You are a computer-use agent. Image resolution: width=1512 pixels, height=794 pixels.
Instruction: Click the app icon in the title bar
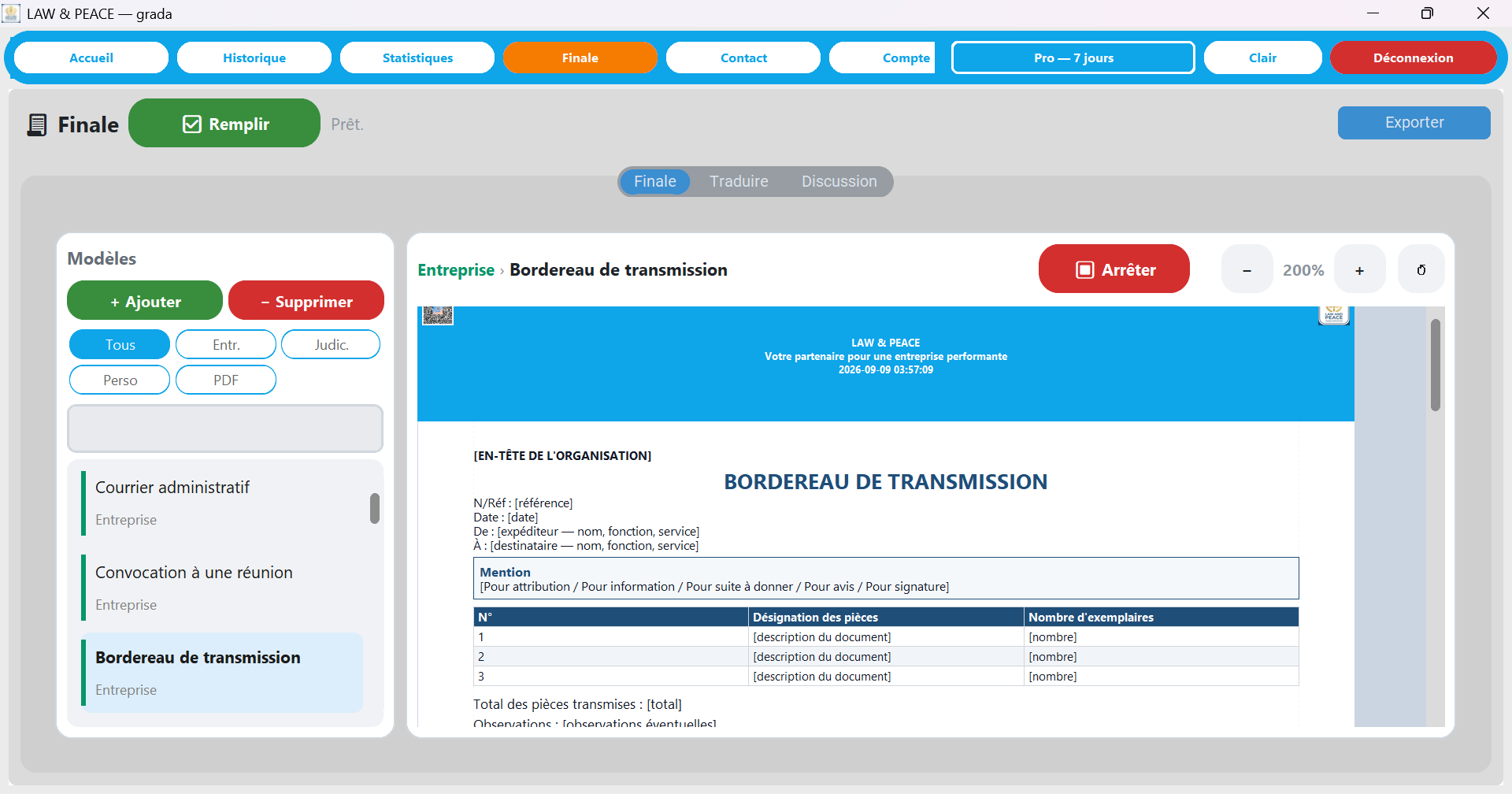tap(11, 13)
